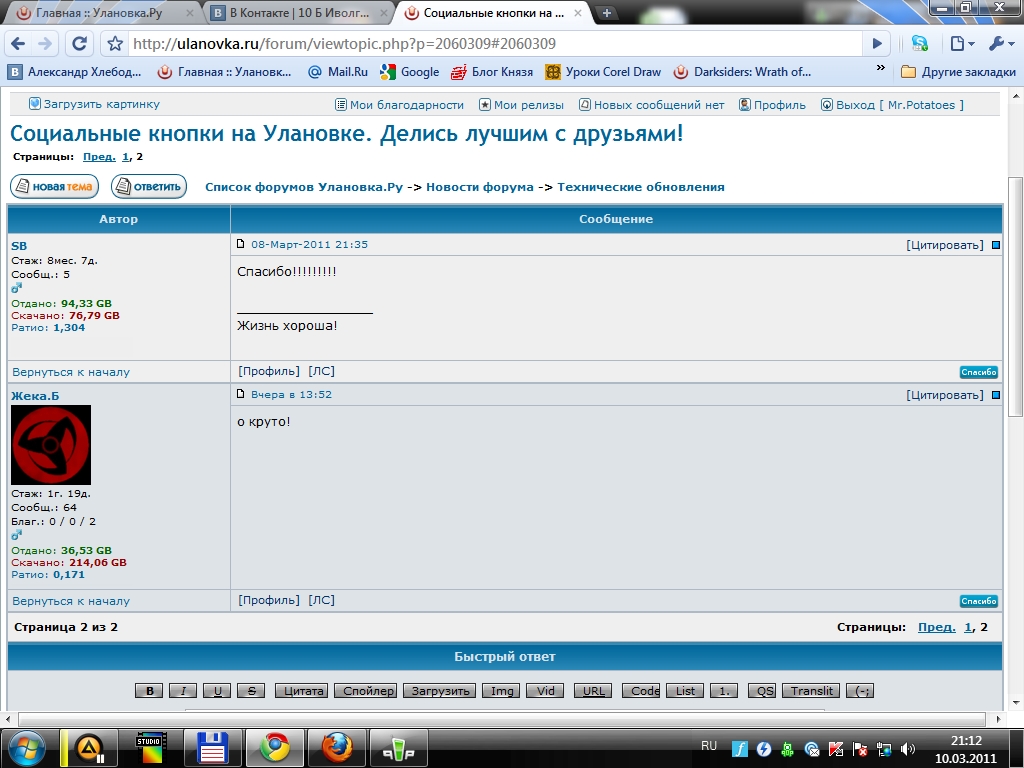Open Google bookmark
Screen dimensions: 1024x768
pos(410,72)
